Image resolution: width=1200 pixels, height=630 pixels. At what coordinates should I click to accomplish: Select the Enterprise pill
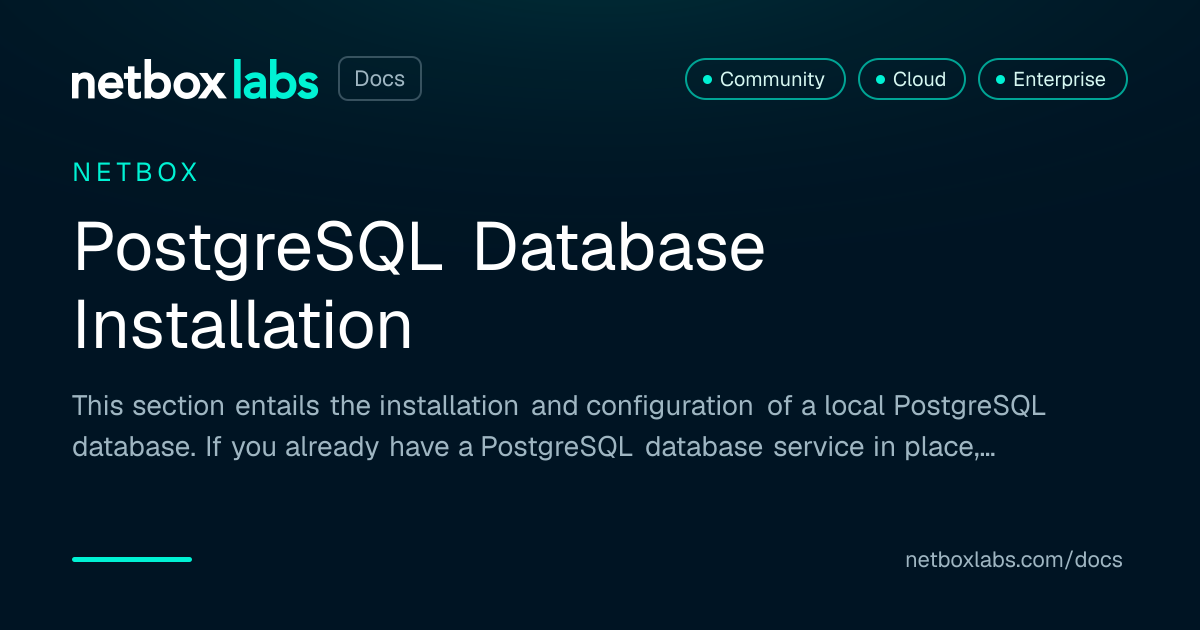(1052, 79)
